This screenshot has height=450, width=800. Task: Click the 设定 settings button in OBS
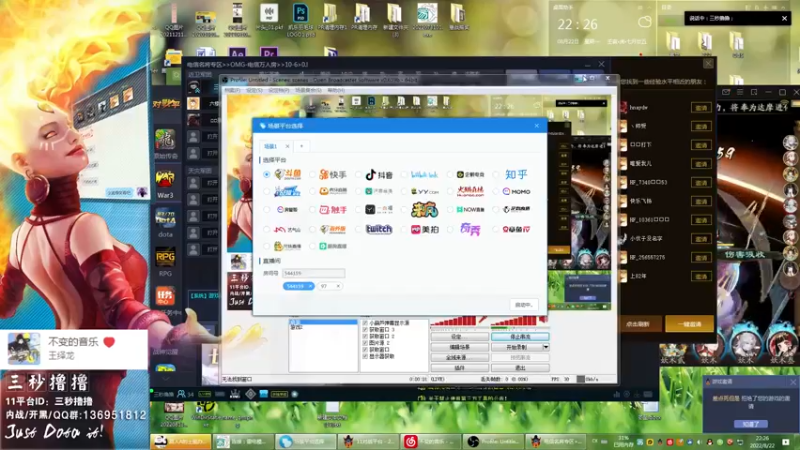click(459, 337)
